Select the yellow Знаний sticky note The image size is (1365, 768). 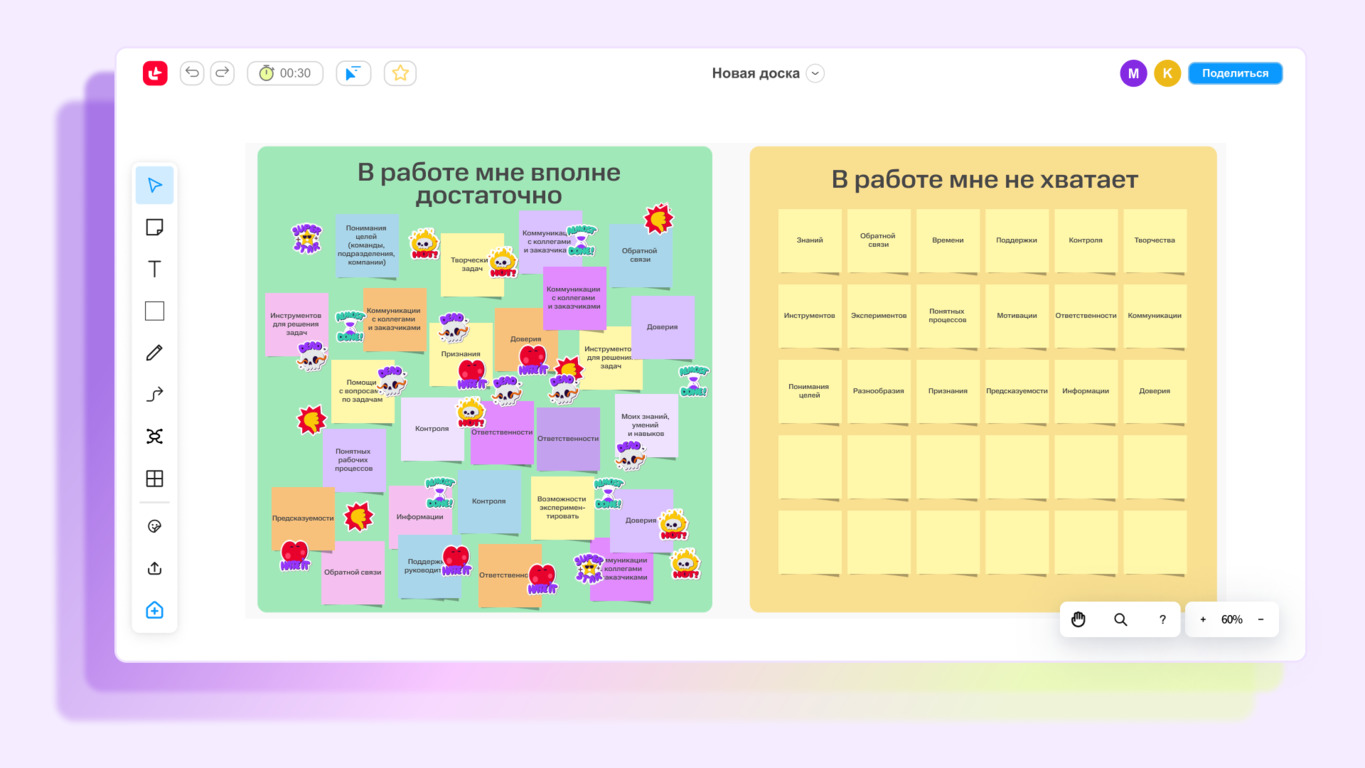(x=810, y=241)
